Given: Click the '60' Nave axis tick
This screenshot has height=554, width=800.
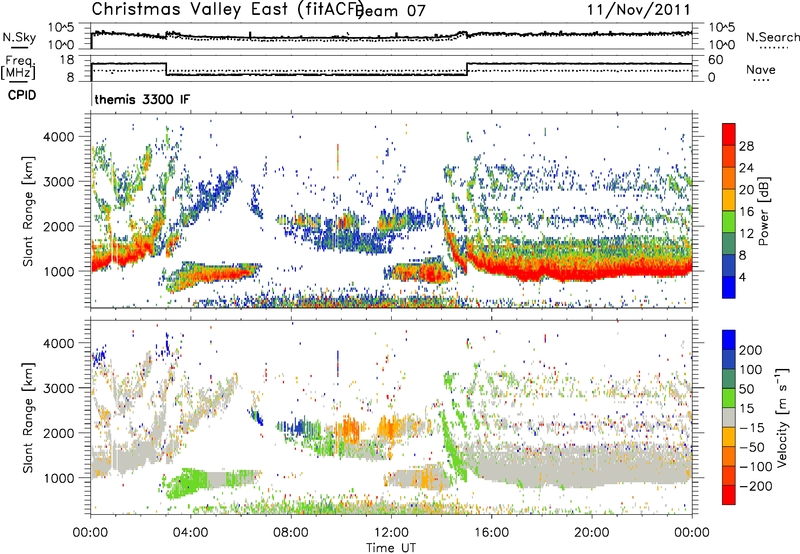Looking at the screenshot, I should tap(716, 60).
